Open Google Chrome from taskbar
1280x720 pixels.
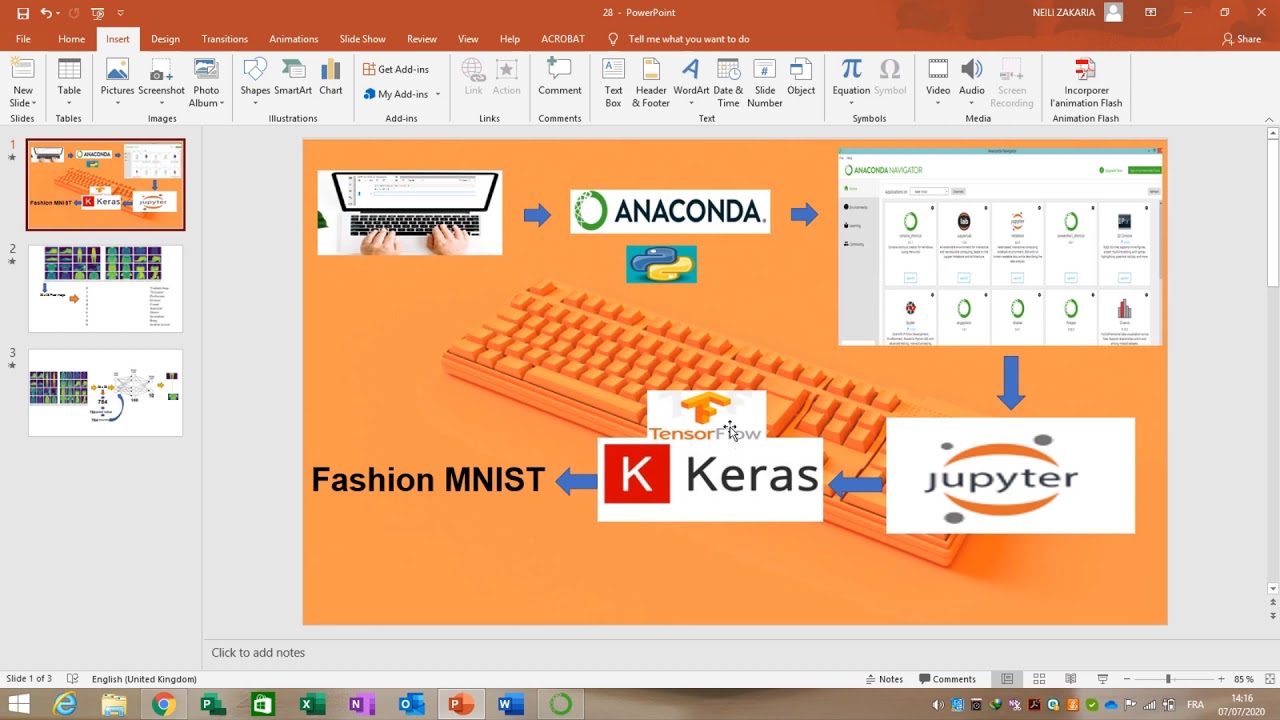click(x=162, y=705)
